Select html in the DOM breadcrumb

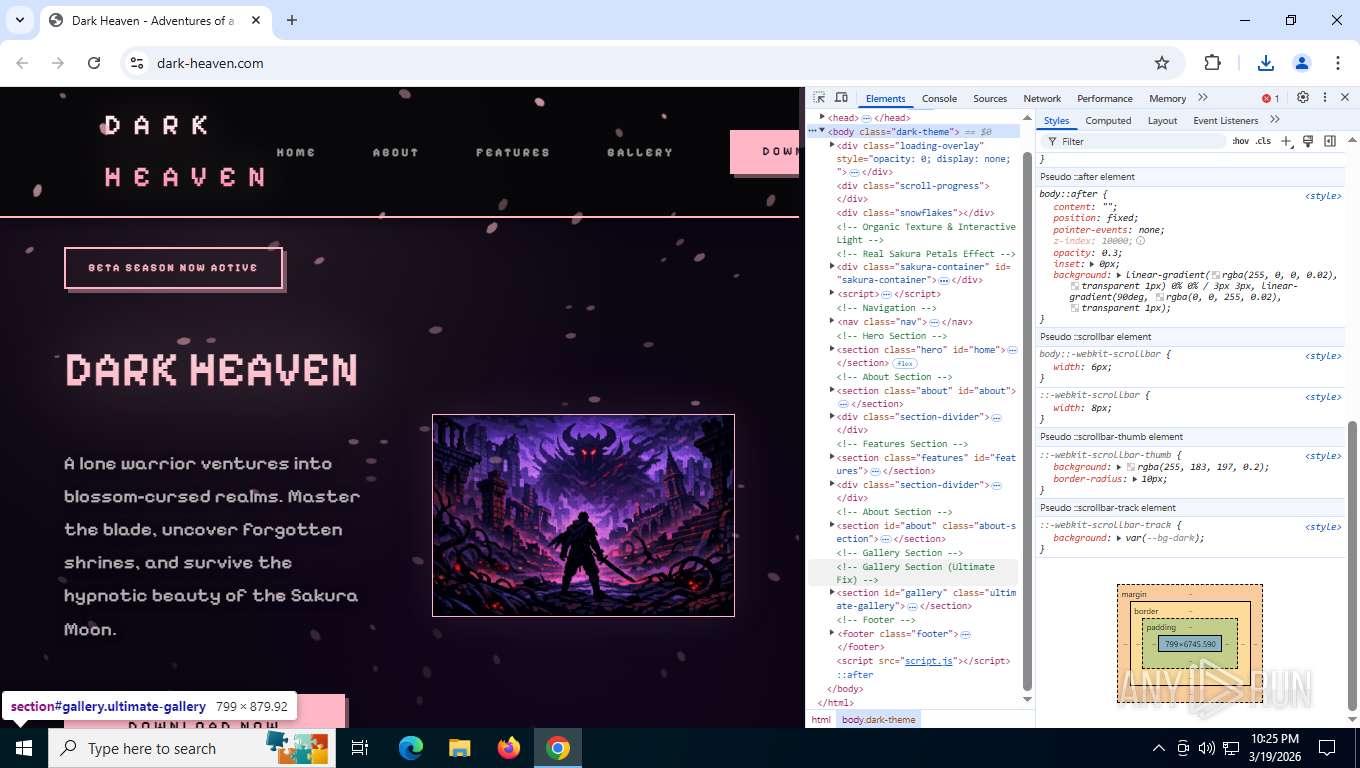[x=821, y=719]
